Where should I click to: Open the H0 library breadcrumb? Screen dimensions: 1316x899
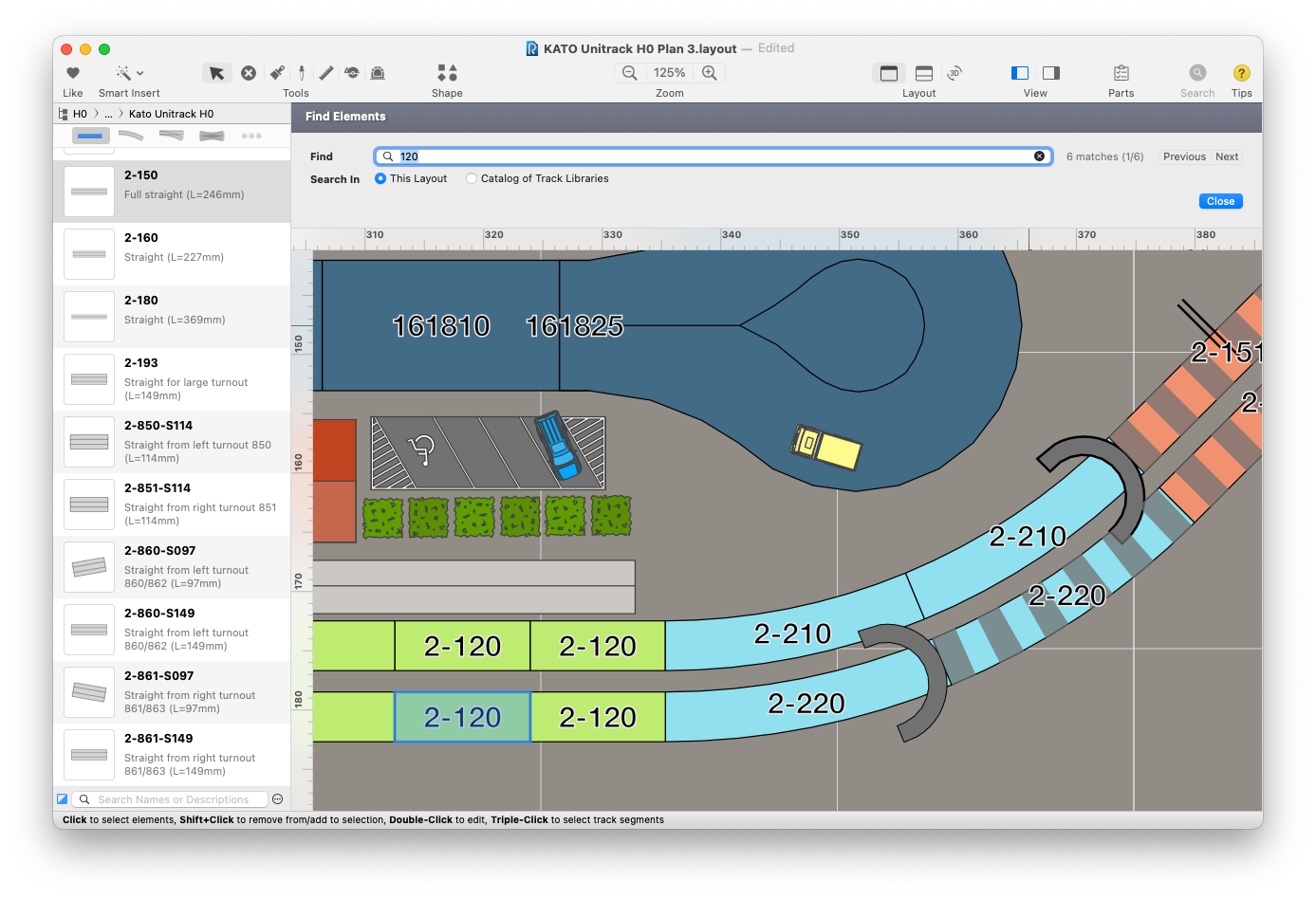(x=80, y=114)
